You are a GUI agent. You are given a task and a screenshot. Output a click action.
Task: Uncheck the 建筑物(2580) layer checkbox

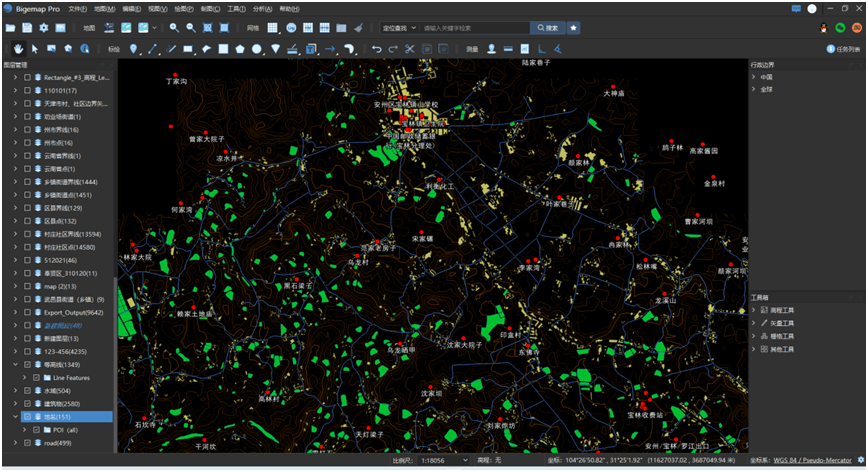(x=27, y=403)
